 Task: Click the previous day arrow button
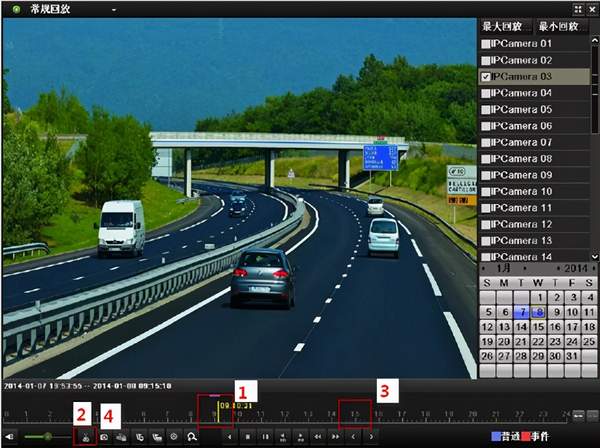pyautogui.click(x=353, y=437)
